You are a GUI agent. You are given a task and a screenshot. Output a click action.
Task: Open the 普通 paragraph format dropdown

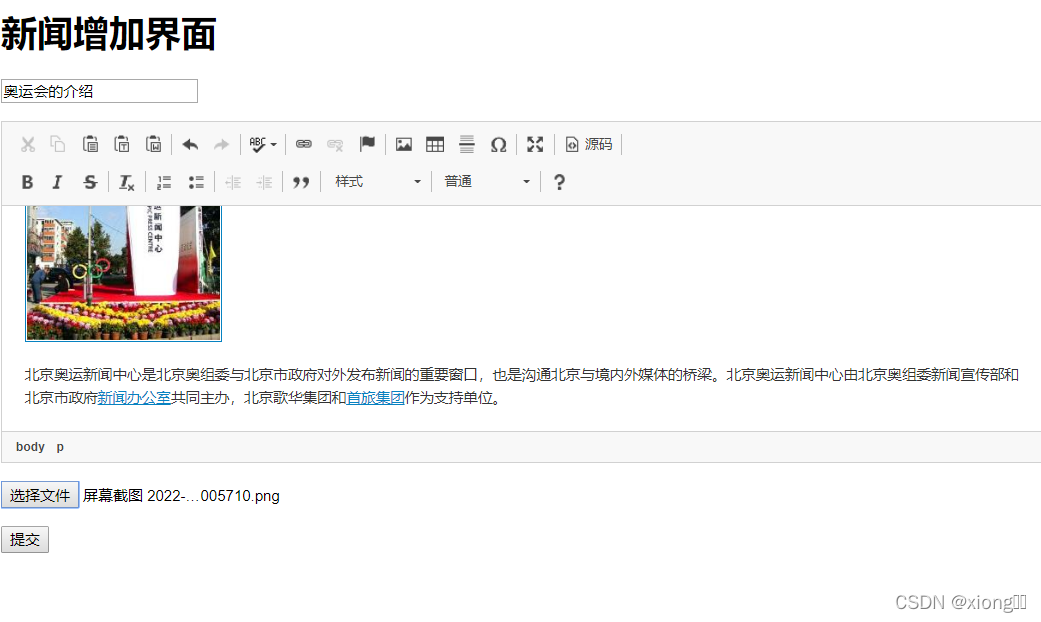[x=487, y=182]
